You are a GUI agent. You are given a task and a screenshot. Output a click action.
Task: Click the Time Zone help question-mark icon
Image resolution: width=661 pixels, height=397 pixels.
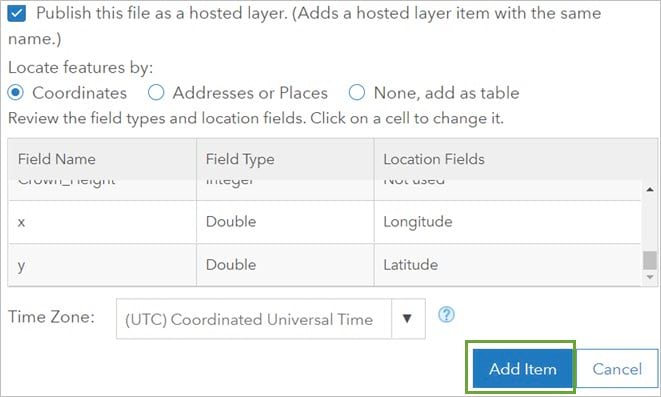pos(446,315)
